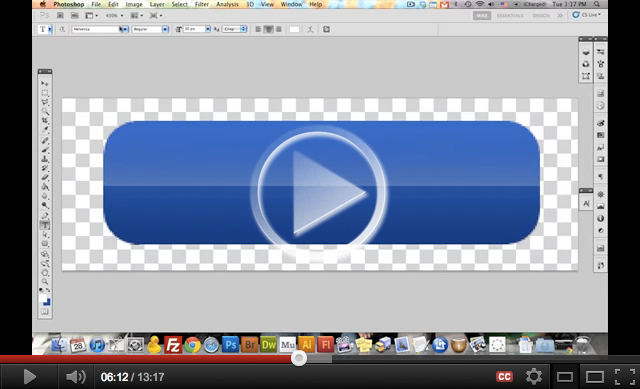The height and width of the screenshot is (389, 640).
Task: Select the Hand tool
Action: point(44,273)
